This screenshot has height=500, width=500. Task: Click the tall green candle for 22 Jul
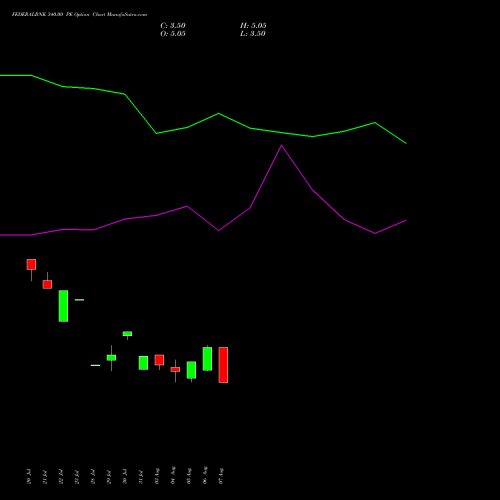pos(63,306)
